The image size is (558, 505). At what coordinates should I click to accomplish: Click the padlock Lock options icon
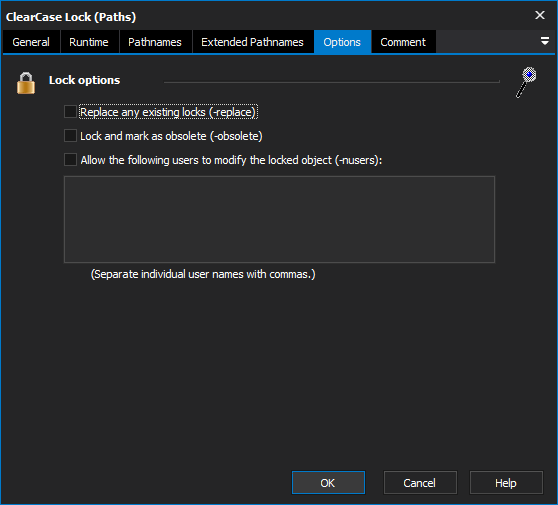tap(26, 83)
